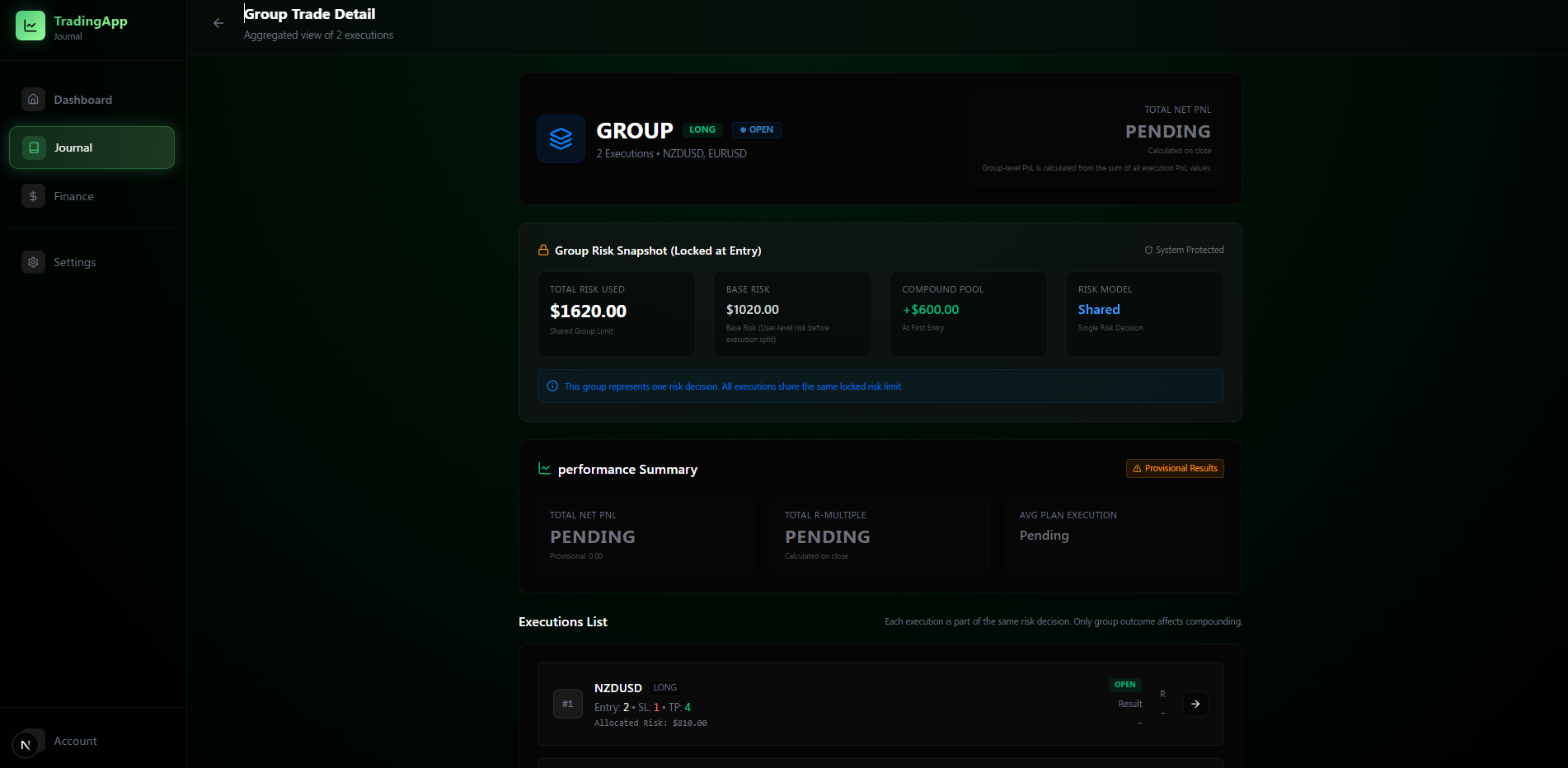Open NZDUSD execution details with the arrow button
This screenshot has height=768, width=1568.
click(x=1195, y=704)
